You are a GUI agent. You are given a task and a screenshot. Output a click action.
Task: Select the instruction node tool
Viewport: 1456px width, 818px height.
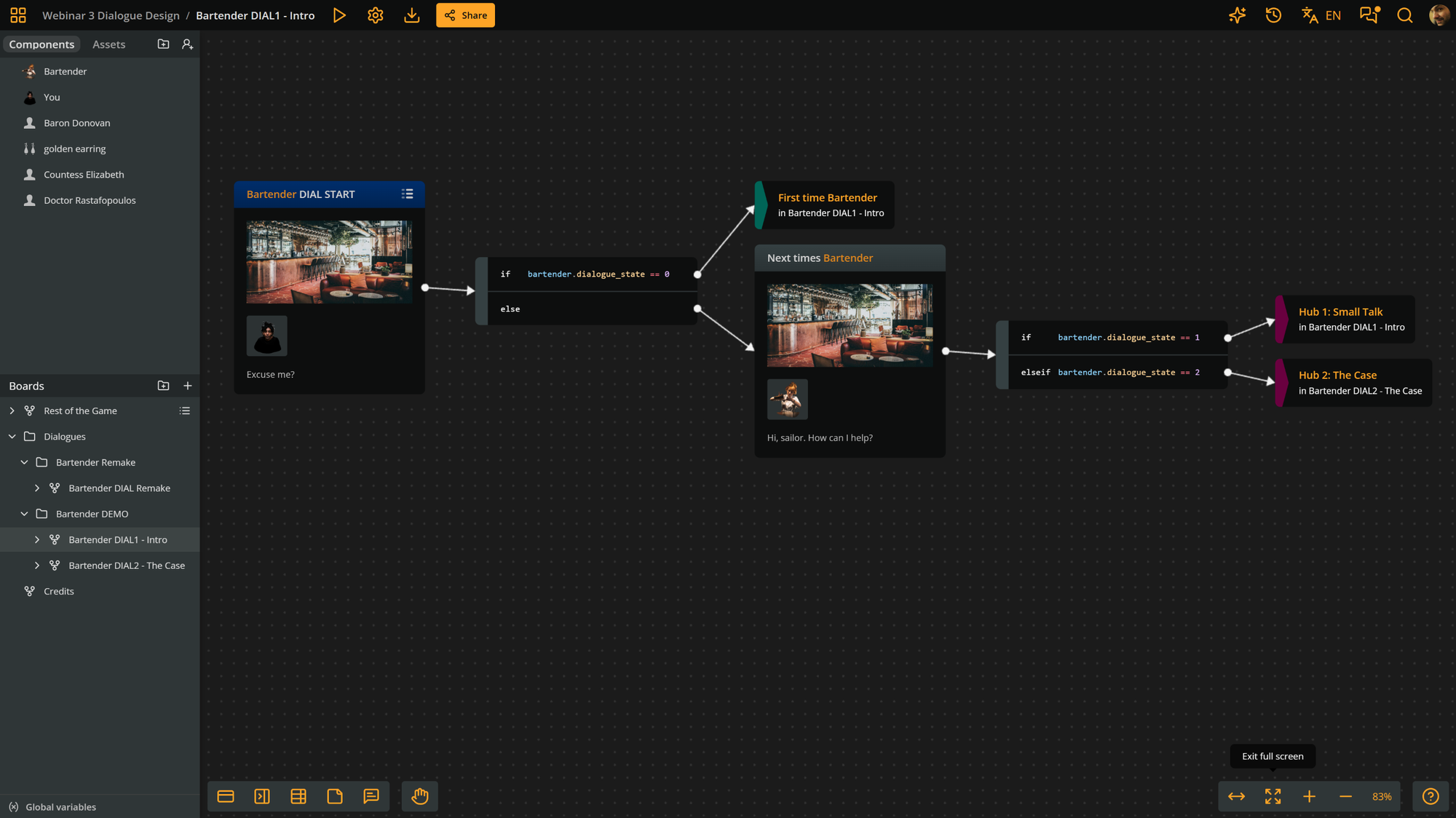point(262,796)
